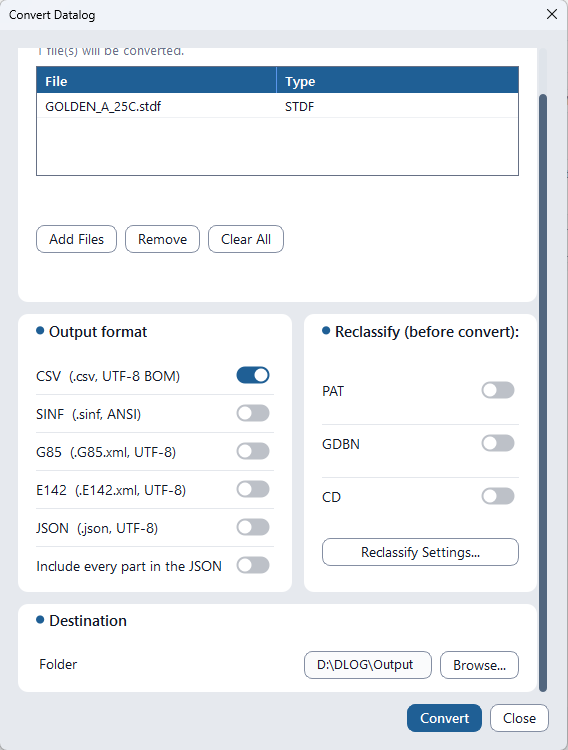Enable the SINF output format
568x750 pixels.
pos(253,413)
